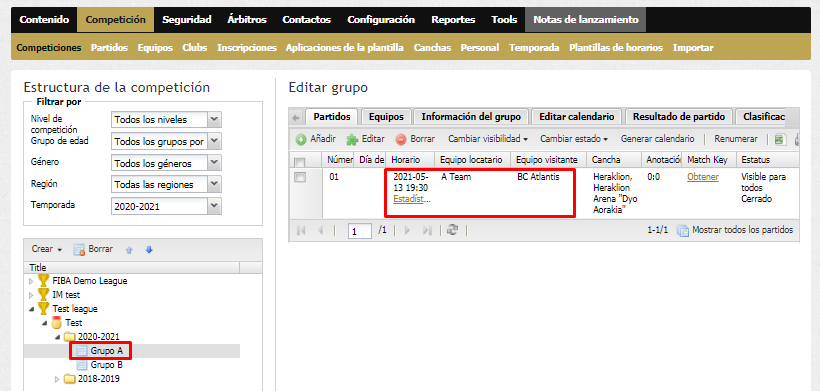The width and height of the screenshot is (820, 391).
Task: Open the Clubs submenu link
Action: 195,48
